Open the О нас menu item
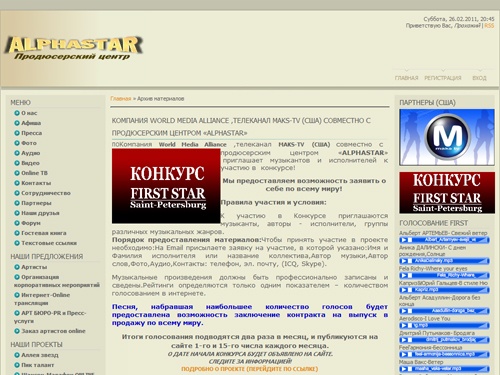500x375 pixels. [x=29, y=113]
